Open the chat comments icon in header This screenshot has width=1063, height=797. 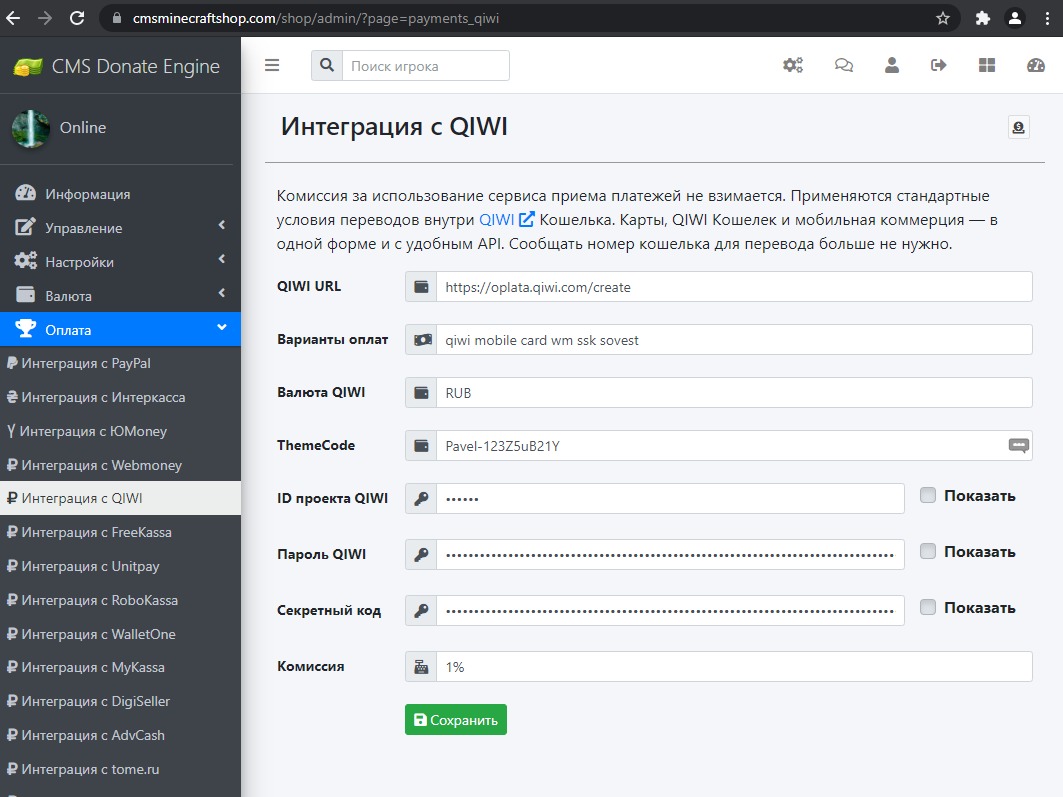pyautogui.click(x=843, y=65)
